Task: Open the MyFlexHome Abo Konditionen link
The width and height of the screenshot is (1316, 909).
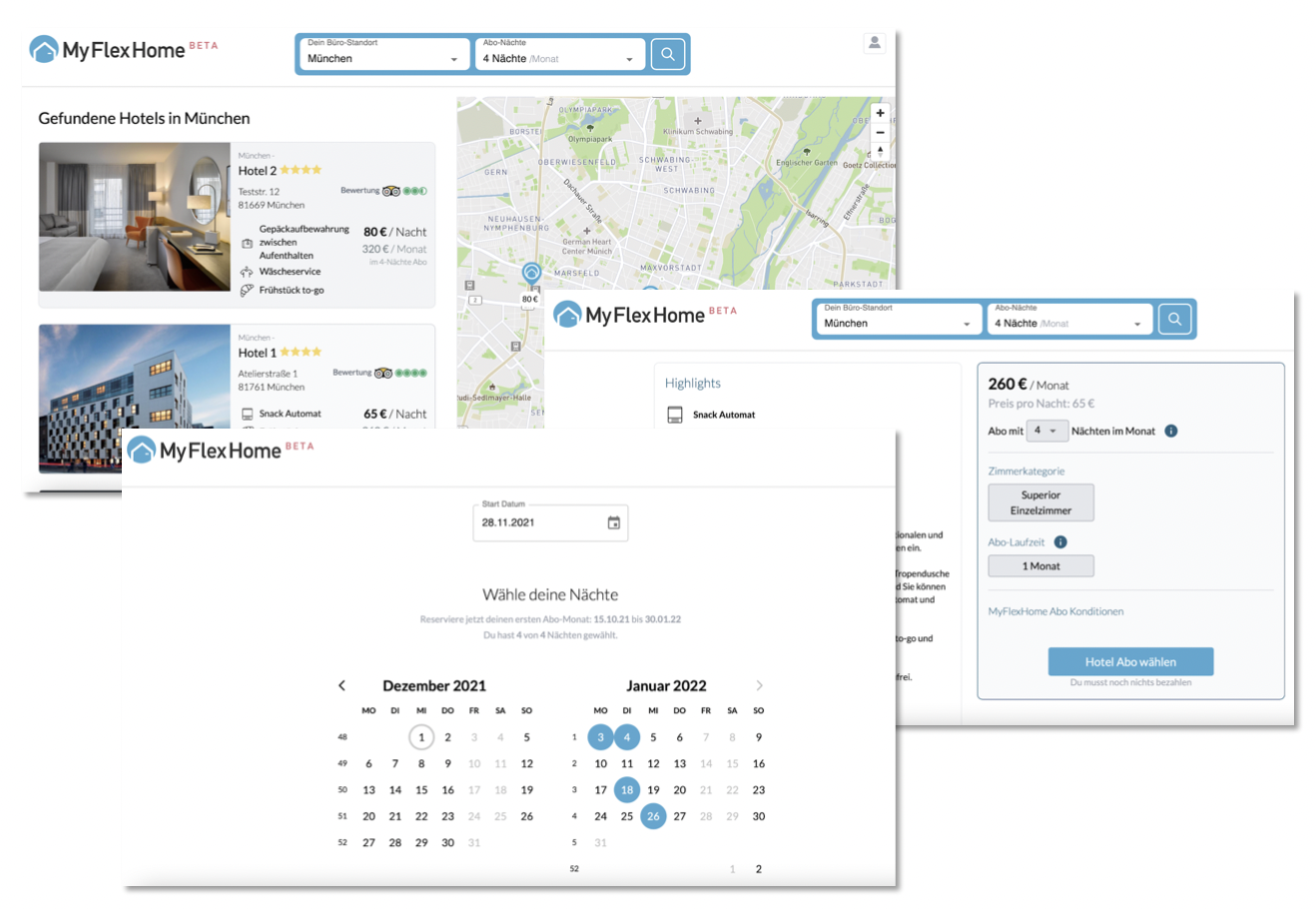Action: [x=1055, y=611]
